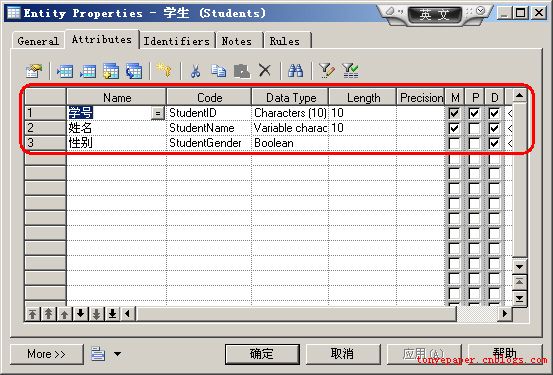The width and height of the screenshot is (553, 375).
Task: Uncheck the M checkbox for StudentName
Action: click(x=454, y=128)
